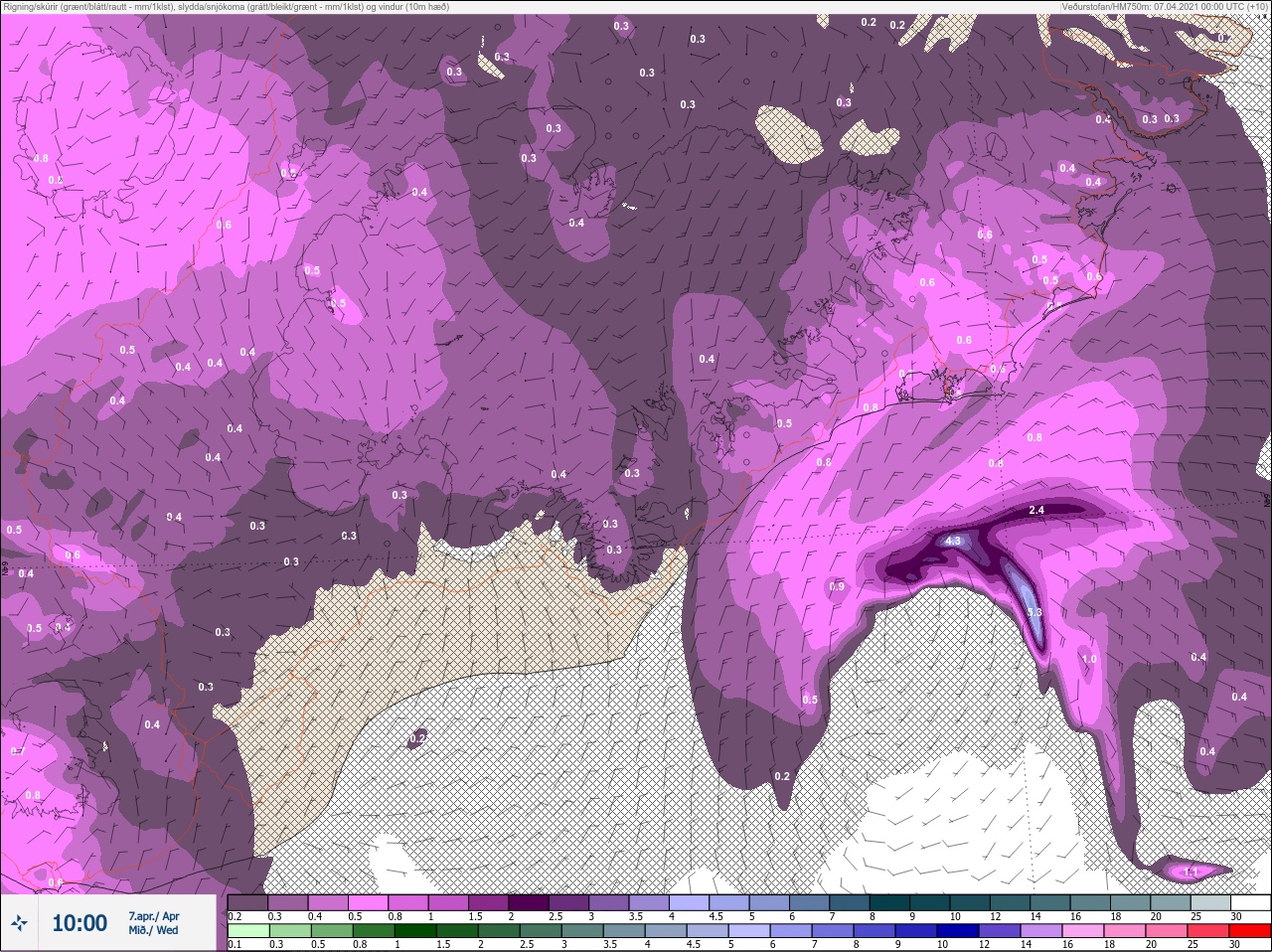Image resolution: width=1272 pixels, height=952 pixels.
Task: Click the 2.4 precipitation value on the map
Action: (1036, 510)
